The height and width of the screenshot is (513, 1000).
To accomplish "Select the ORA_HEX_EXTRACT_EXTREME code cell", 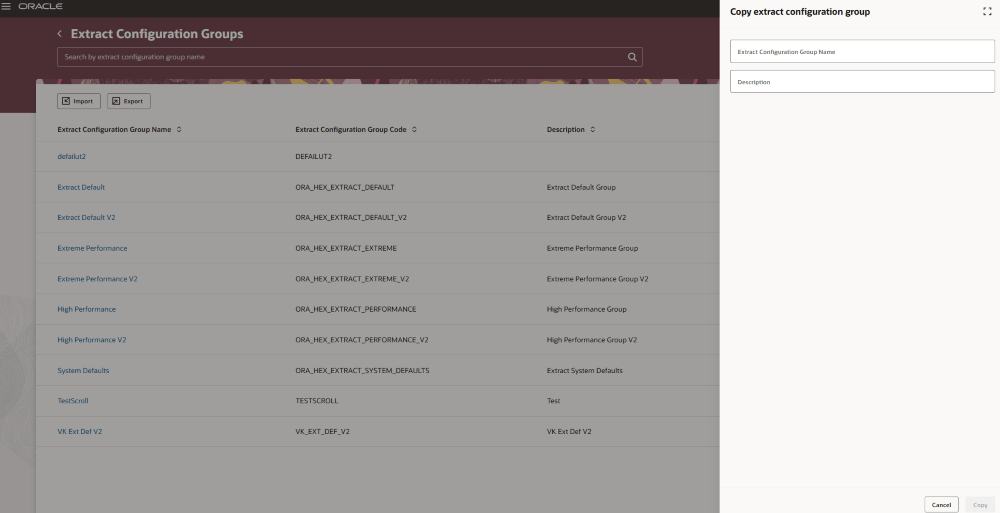I will coord(346,248).
